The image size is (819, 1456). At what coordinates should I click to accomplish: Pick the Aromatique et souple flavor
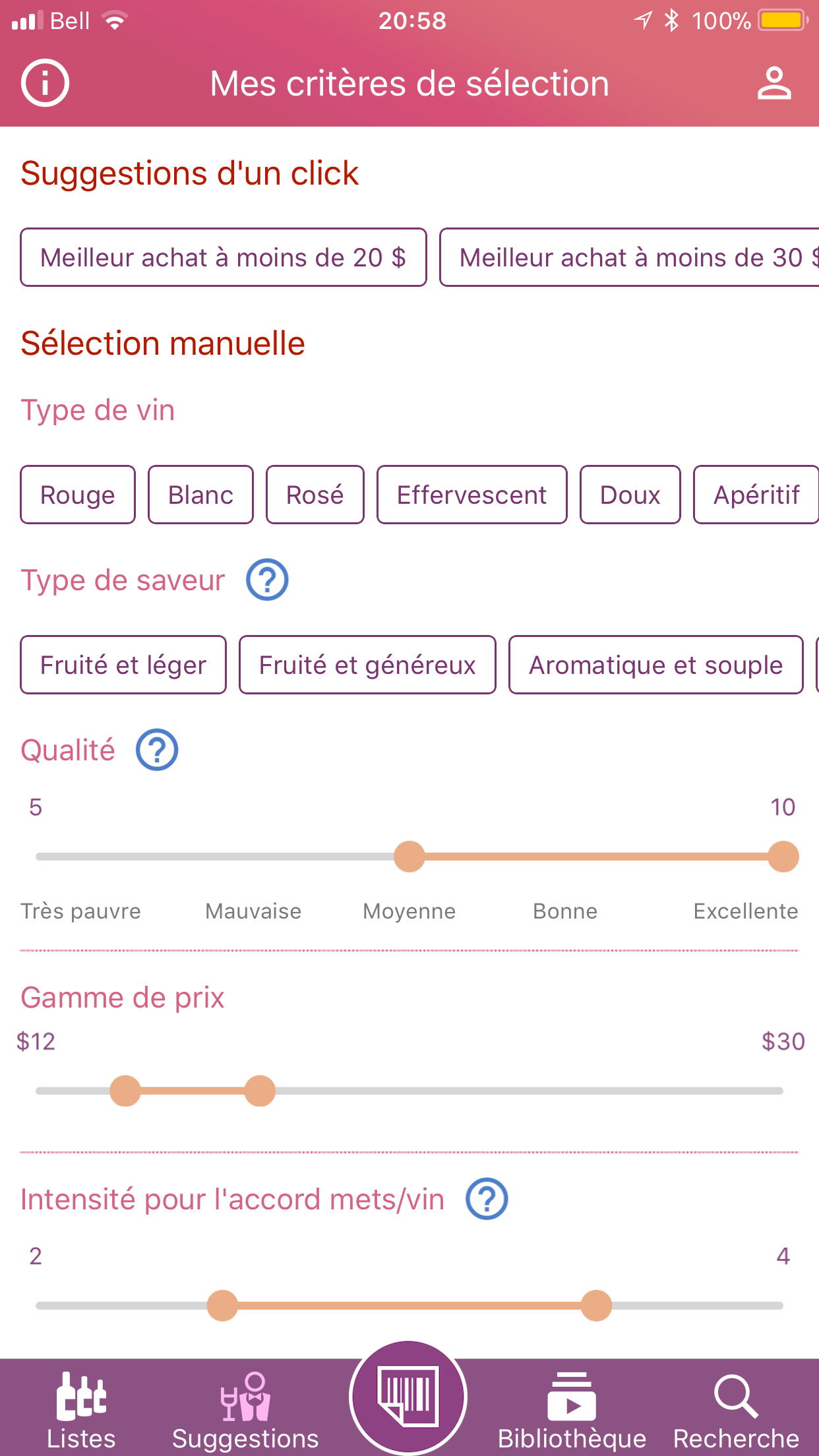pyautogui.click(x=656, y=665)
